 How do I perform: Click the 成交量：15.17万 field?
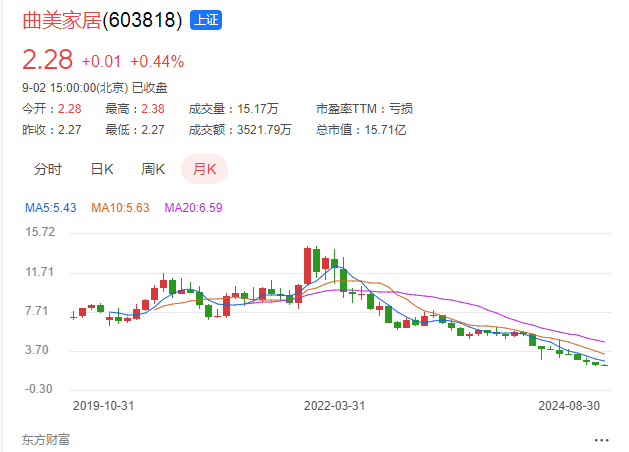click(233, 109)
